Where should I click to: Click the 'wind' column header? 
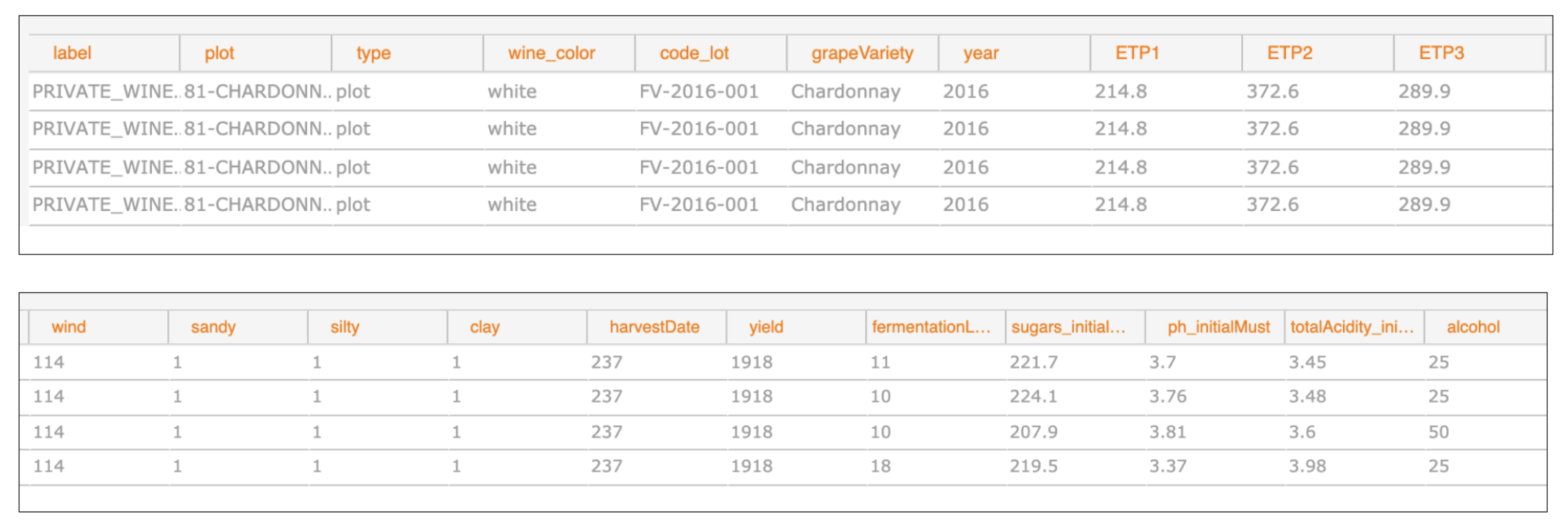[68, 327]
